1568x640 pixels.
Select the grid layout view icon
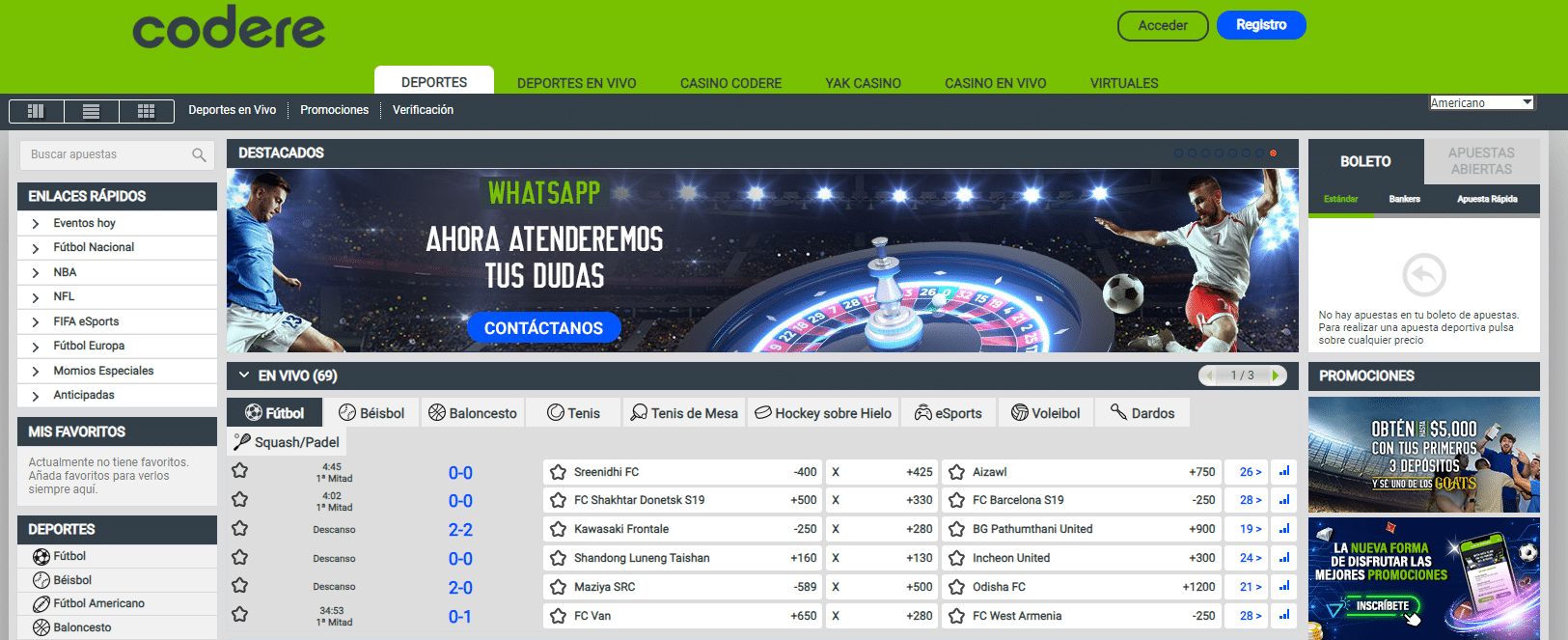pyautogui.click(x=147, y=111)
